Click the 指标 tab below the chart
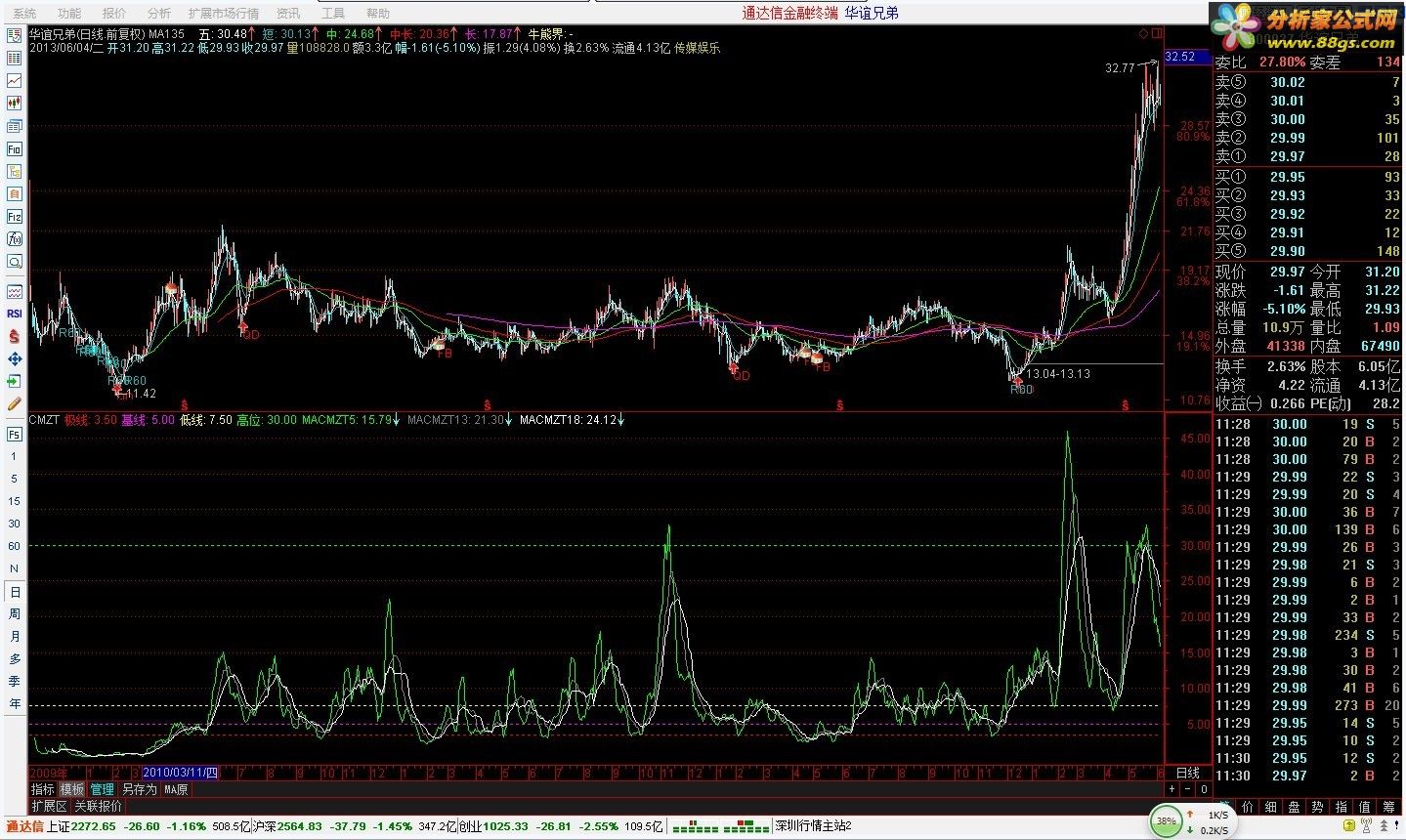Image resolution: width=1406 pixels, height=840 pixels. [43, 789]
